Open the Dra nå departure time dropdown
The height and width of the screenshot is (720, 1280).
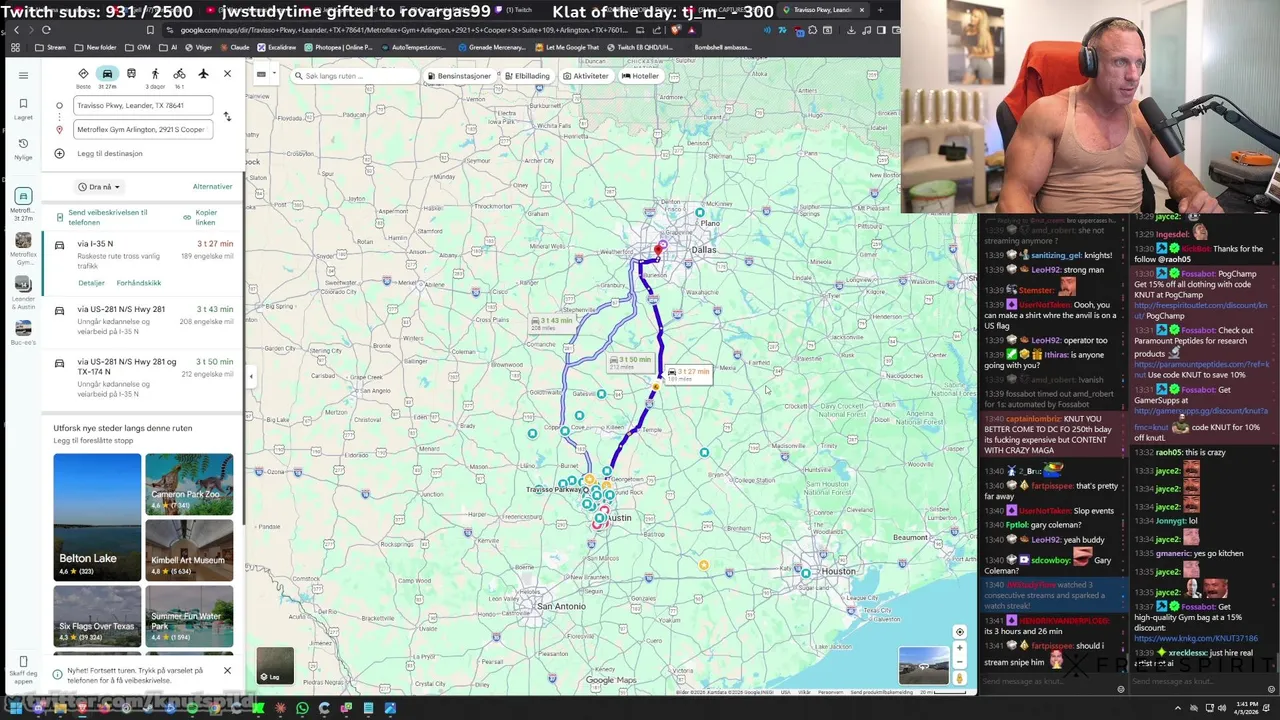(99, 187)
